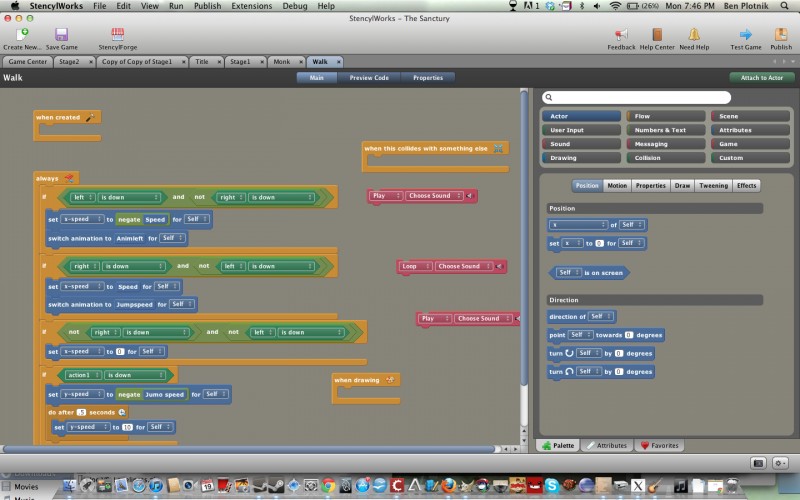Click the Attach to Actor button
This screenshot has width=800, height=500.
761,78
